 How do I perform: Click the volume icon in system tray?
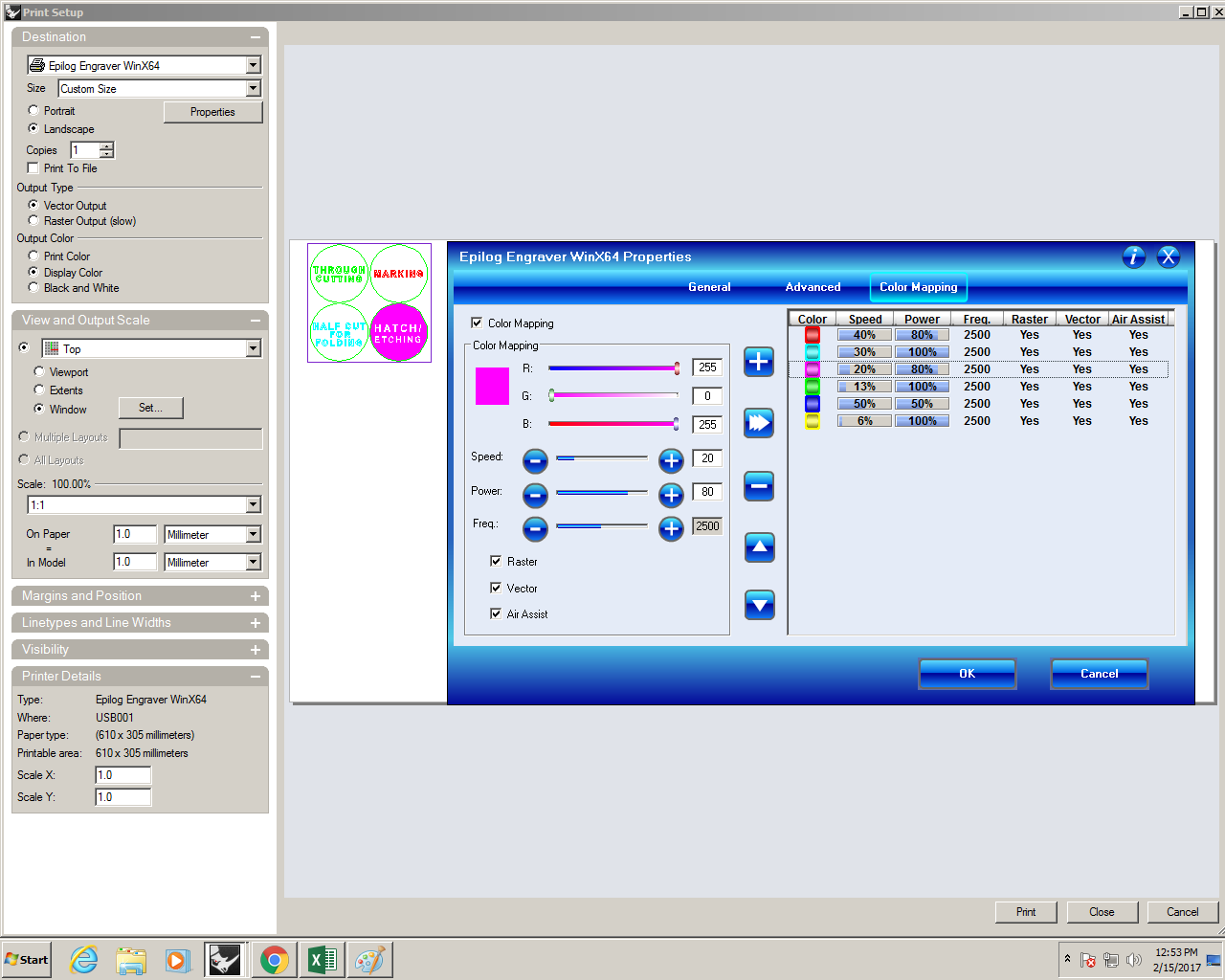coord(1134,960)
